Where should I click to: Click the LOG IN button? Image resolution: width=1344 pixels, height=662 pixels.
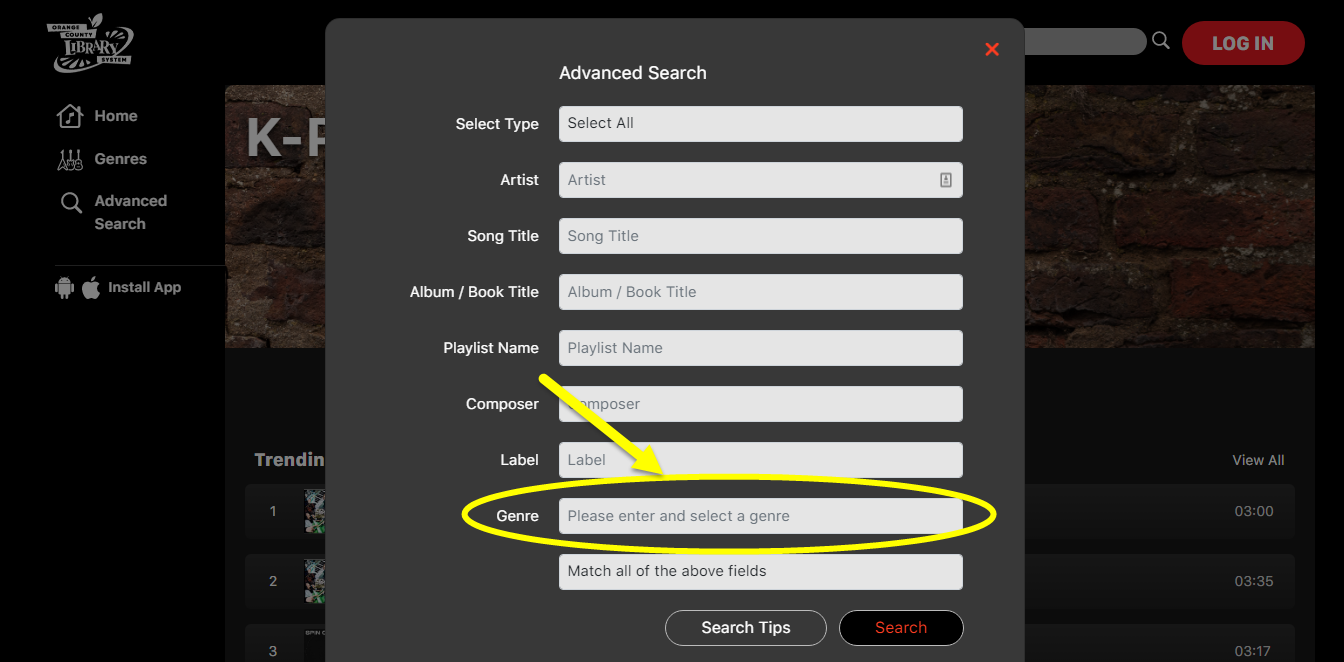(1243, 43)
